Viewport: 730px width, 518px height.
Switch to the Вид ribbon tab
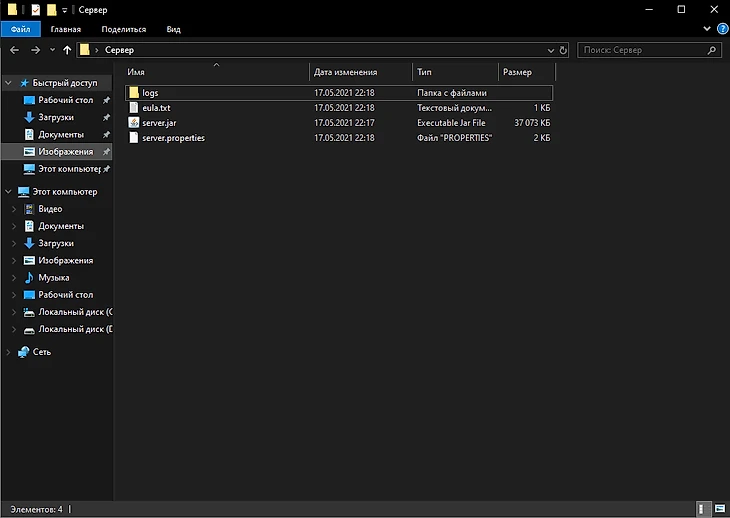coord(173,29)
